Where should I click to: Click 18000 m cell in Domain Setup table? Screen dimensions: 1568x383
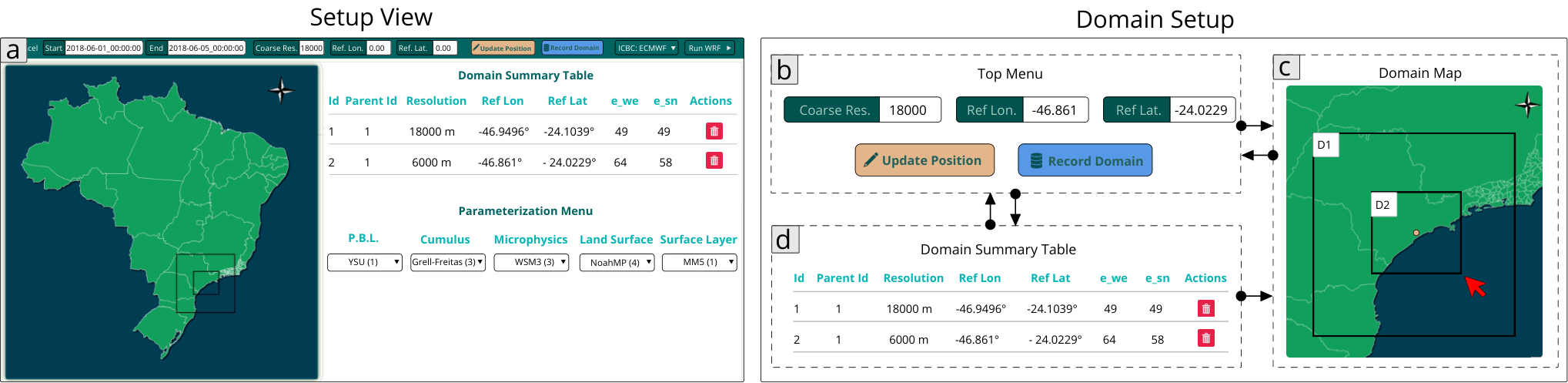pos(909,309)
